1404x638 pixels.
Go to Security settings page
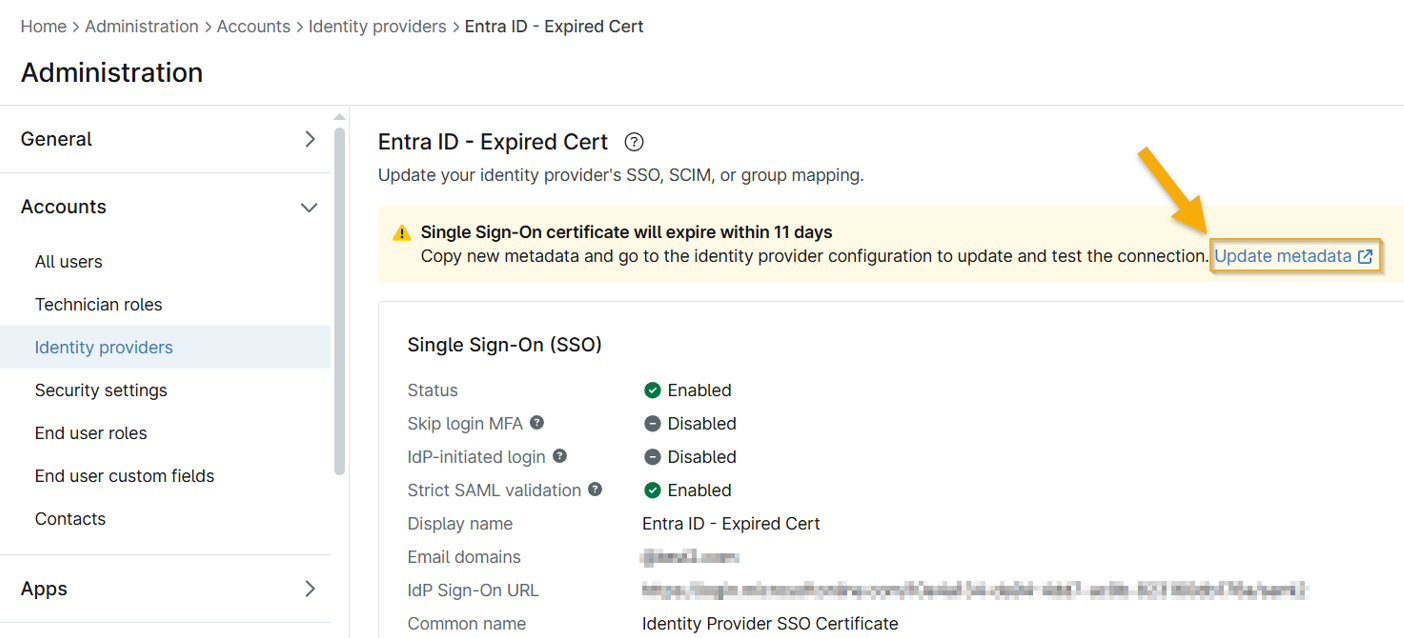pos(101,390)
